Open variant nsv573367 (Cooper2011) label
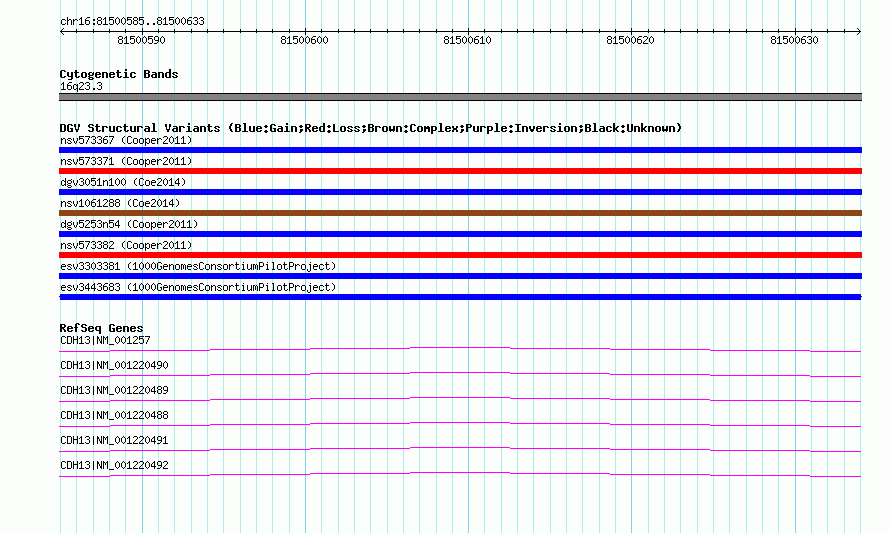 [126, 140]
